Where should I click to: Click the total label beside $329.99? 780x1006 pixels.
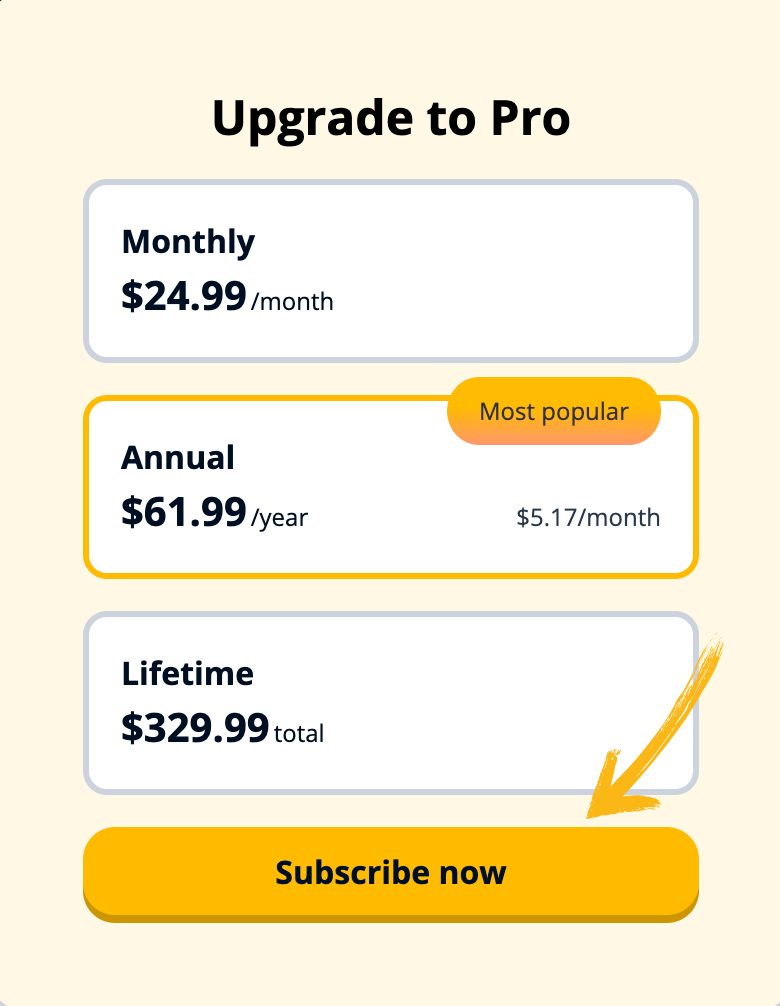(x=300, y=733)
